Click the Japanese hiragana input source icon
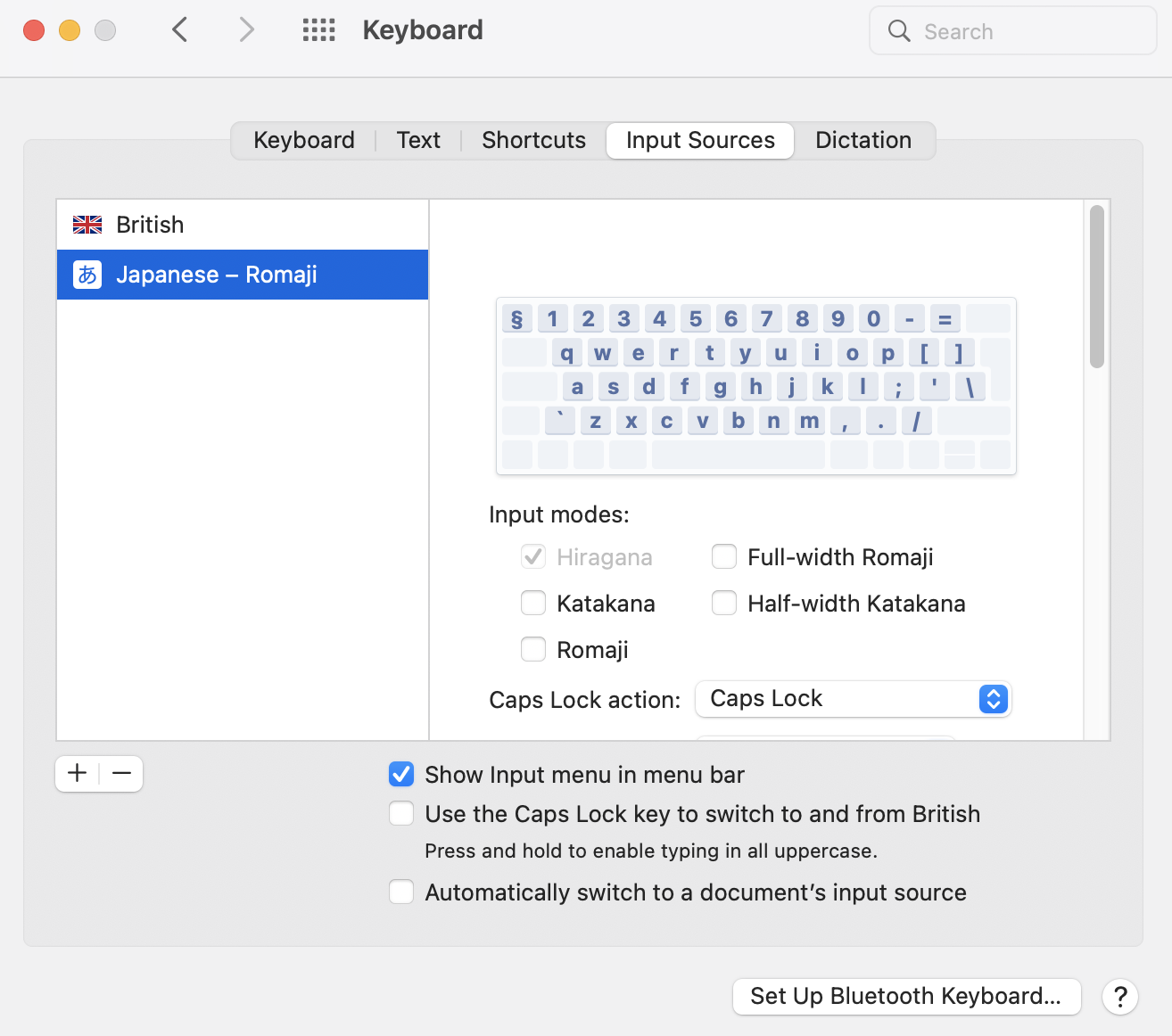 [x=87, y=275]
